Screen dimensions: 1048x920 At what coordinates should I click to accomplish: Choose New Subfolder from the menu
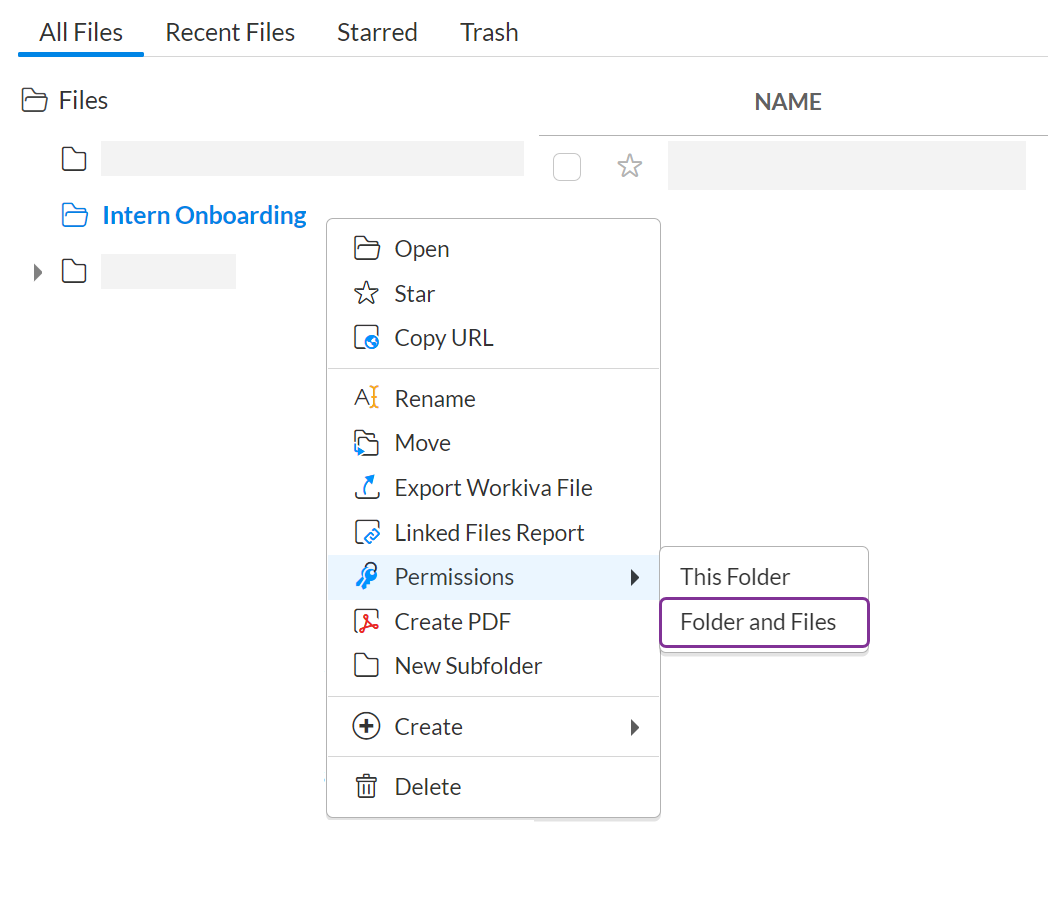468,666
